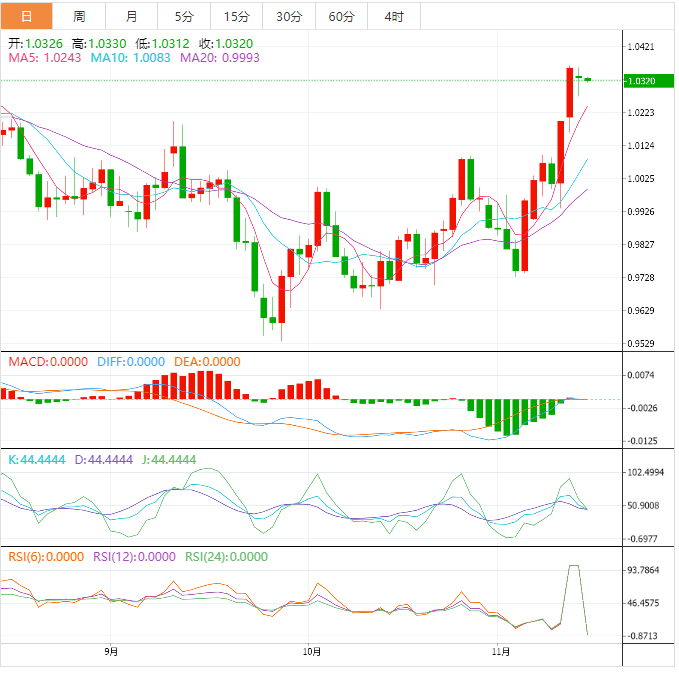Screen dimensions: 679x676
Task: Click the 9月 date axis label
Action: 111,651
